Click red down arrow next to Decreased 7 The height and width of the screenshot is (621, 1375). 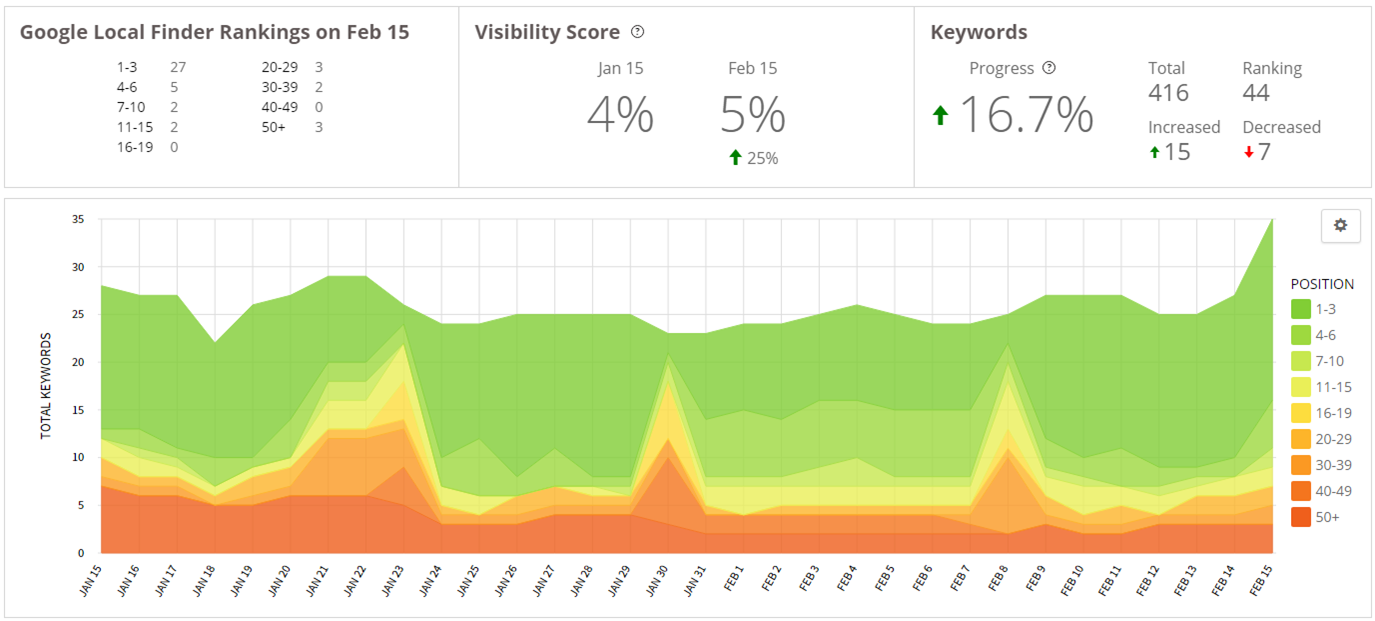click(x=1249, y=152)
